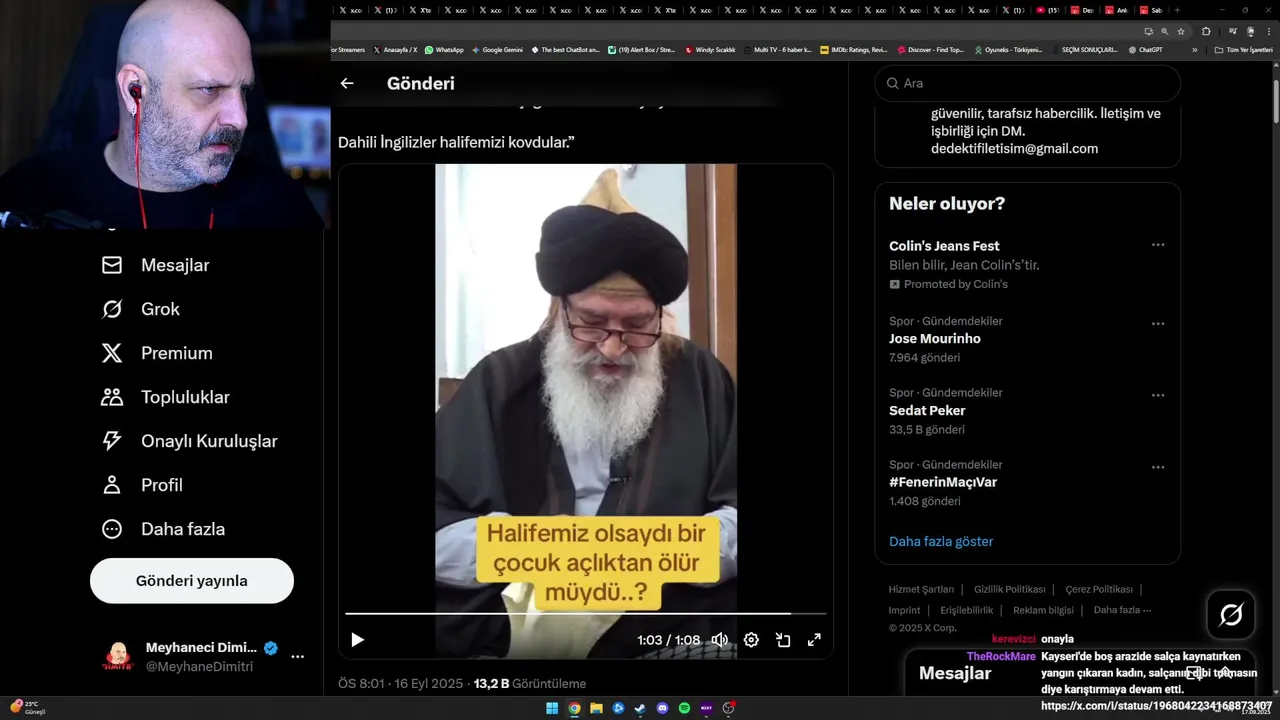Click Meyhaneci Dimitri profile avatar
This screenshot has width=1280, height=720.
coord(118,657)
